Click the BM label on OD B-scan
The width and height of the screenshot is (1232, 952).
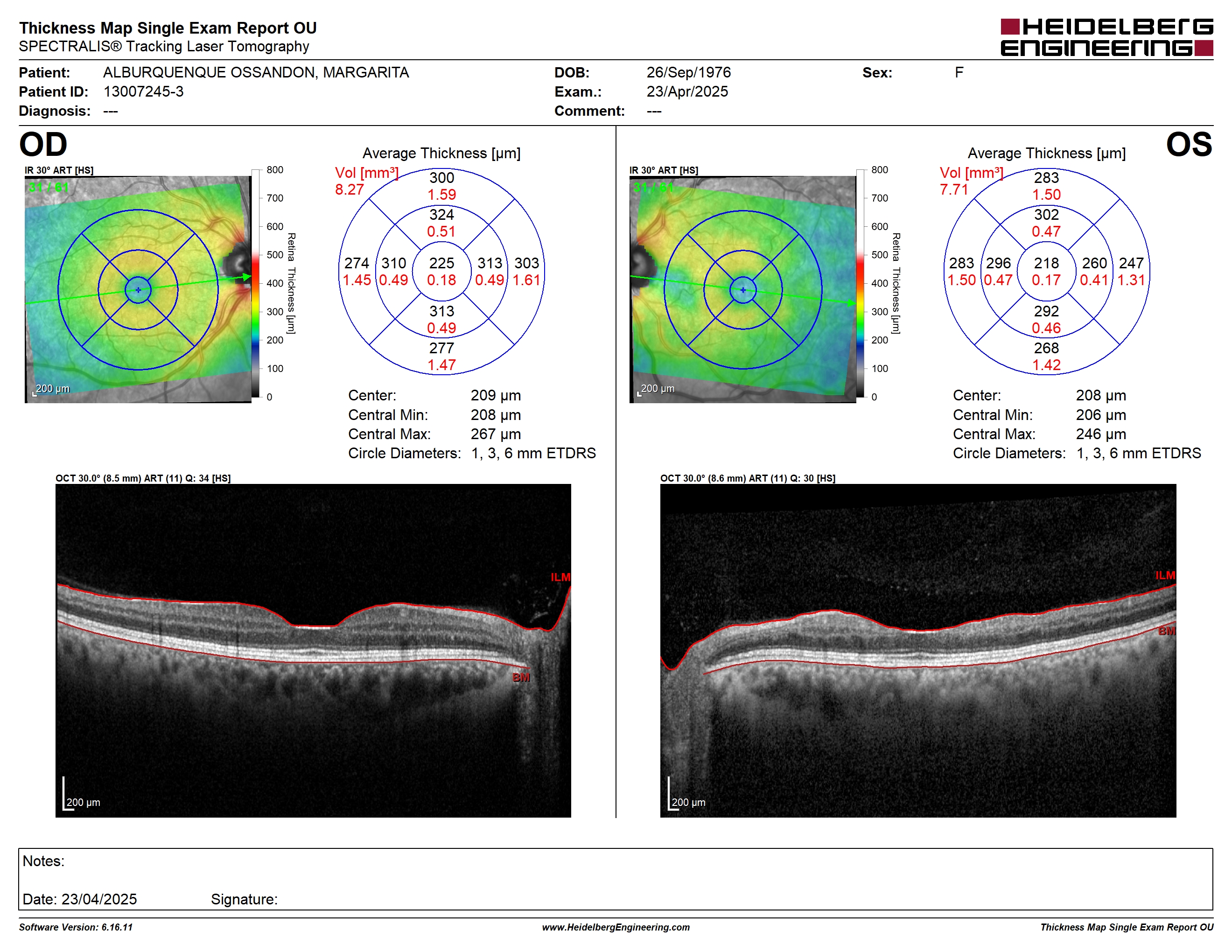pos(521,677)
